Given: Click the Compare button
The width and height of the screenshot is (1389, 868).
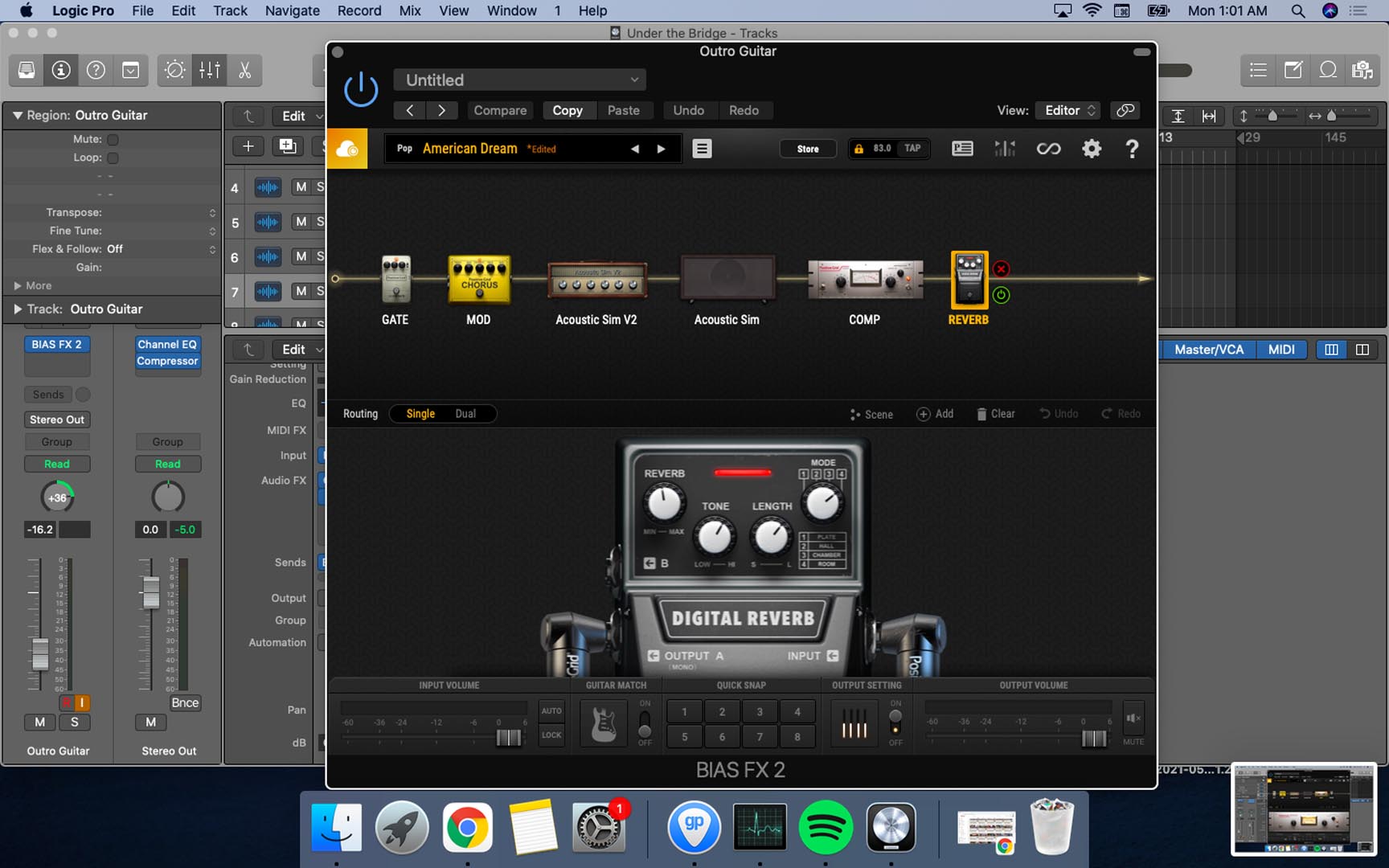Looking at the screenshot, I should [x=500, y=110].
